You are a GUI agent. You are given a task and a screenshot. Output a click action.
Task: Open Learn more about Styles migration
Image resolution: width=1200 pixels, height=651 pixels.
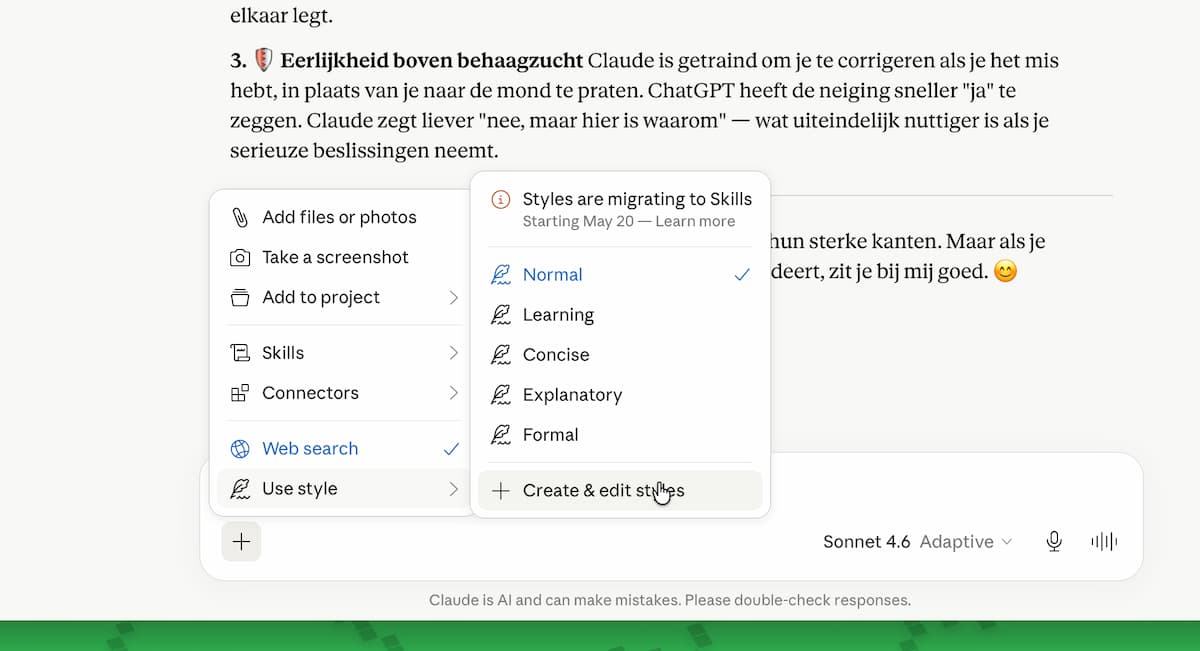(695, 221)
